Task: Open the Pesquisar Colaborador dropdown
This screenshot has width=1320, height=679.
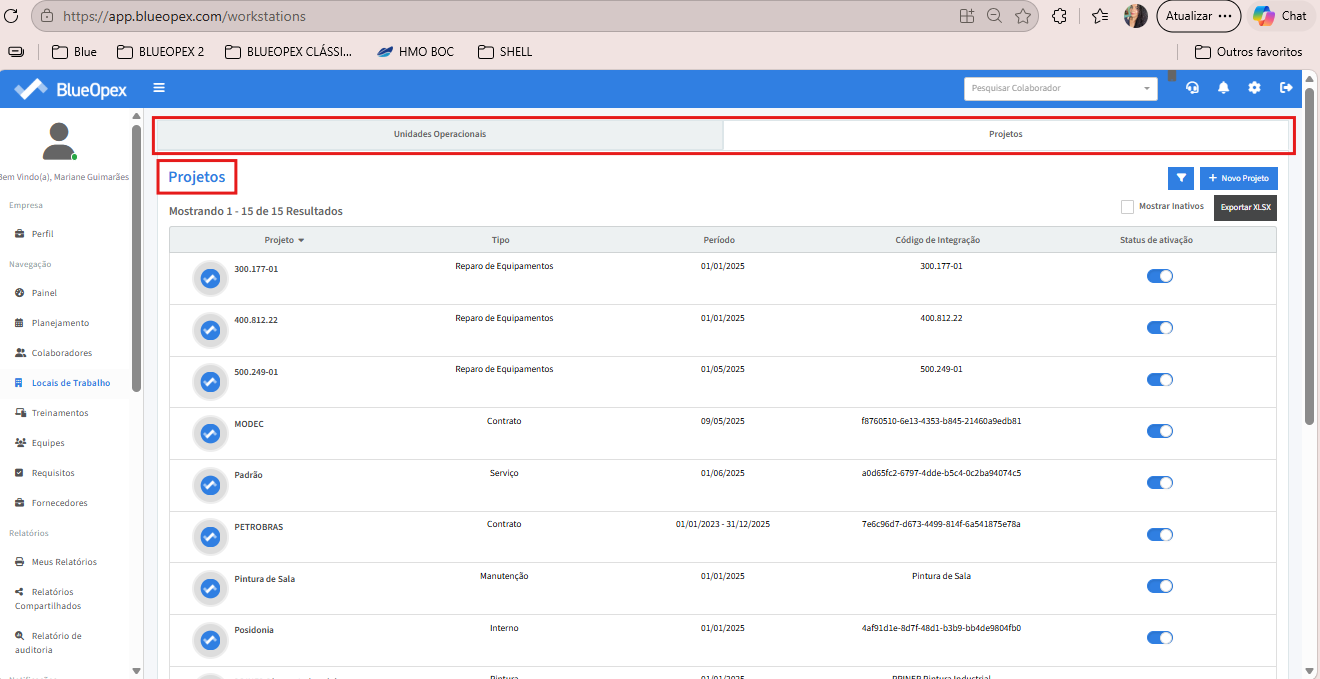Action: coord(1061,88)
